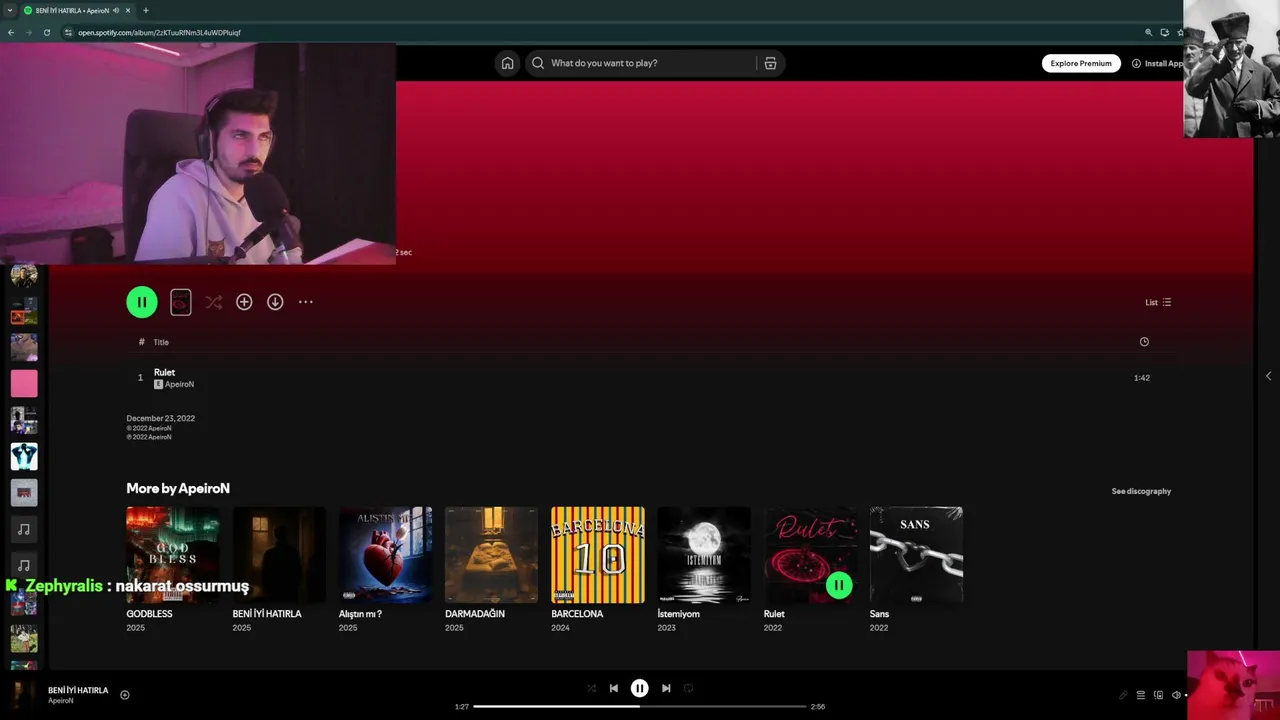Click the duration clock column icon
The image size is (1280, 720).
coord(1144,342)
